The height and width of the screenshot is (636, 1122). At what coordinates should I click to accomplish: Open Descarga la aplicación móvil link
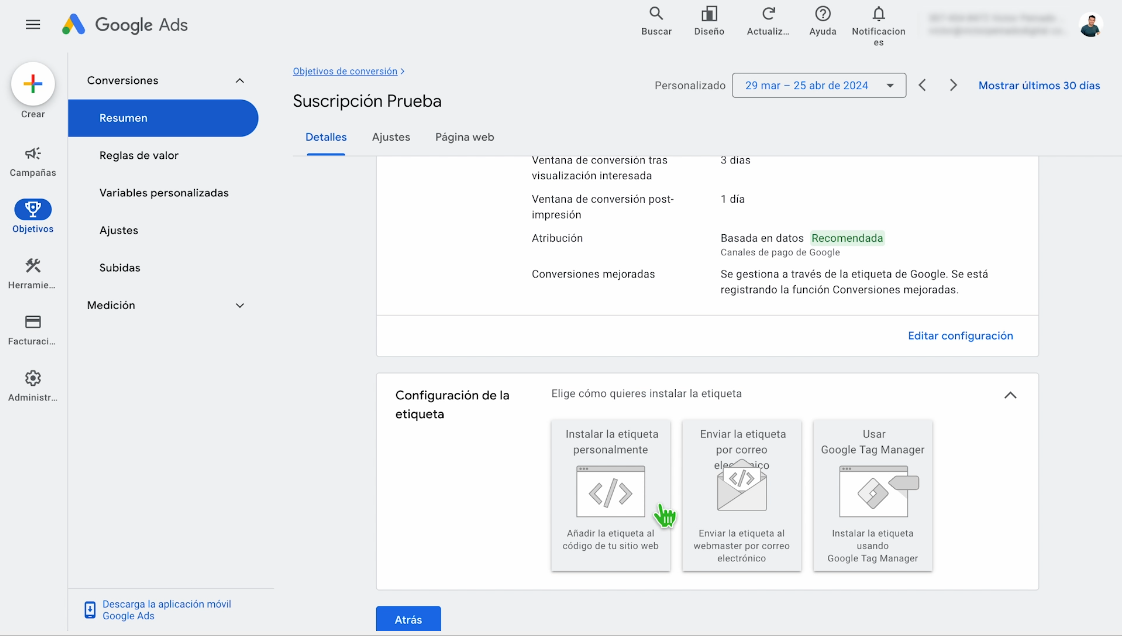pyautogui.click(x=167, y=610)
